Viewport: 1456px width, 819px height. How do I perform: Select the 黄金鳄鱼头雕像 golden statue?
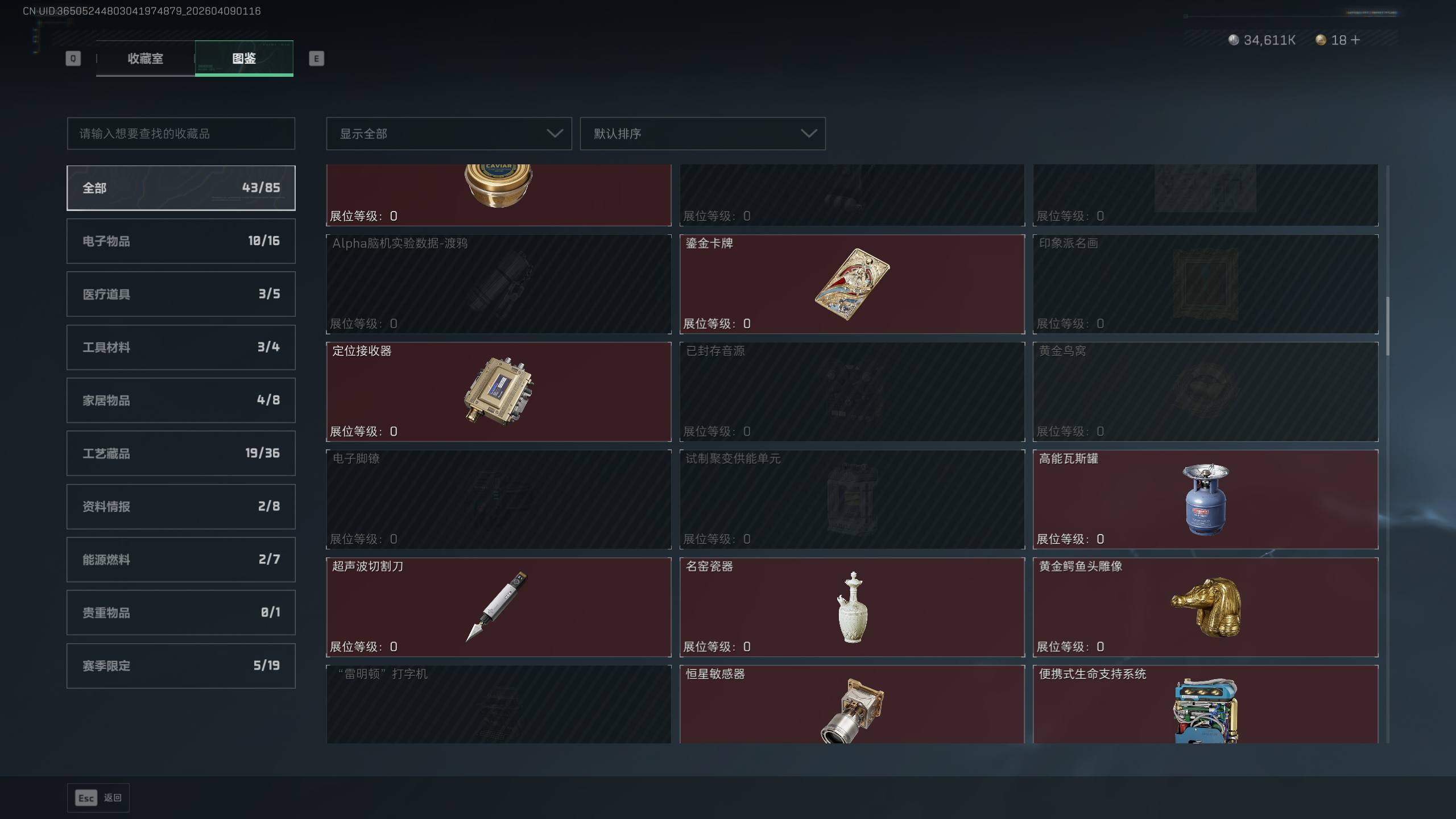pyautogui.click(x=1205, y=607)
